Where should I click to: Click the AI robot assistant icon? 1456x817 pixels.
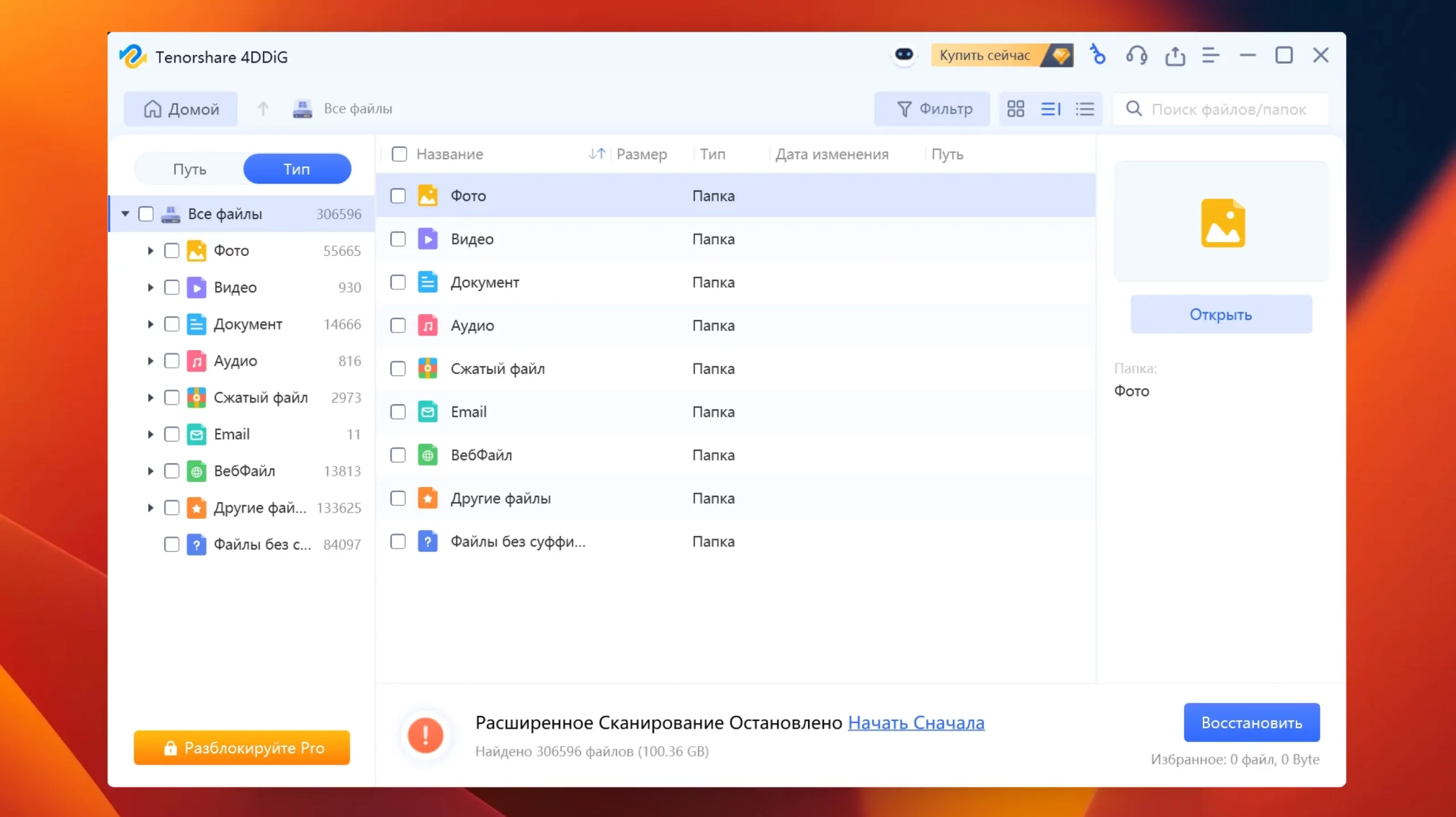[x=904, y=55]
